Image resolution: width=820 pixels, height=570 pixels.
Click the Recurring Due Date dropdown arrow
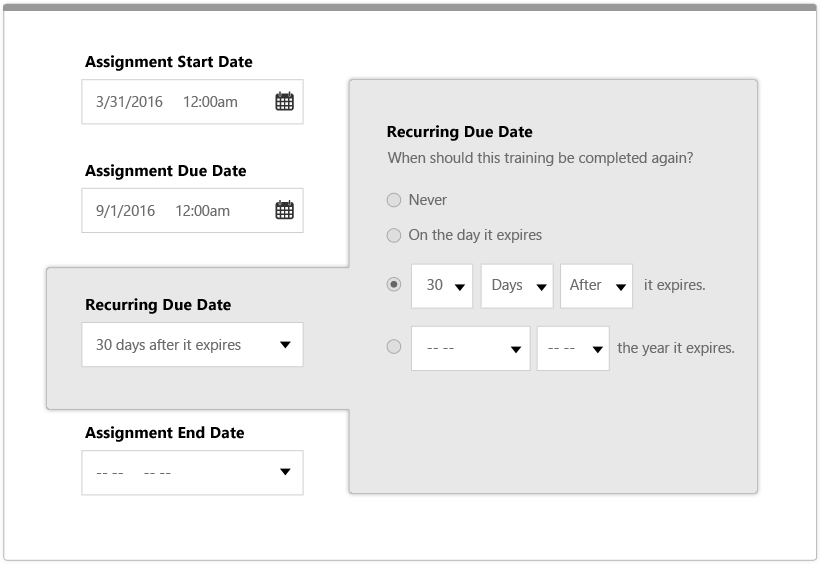pos(285,345)
